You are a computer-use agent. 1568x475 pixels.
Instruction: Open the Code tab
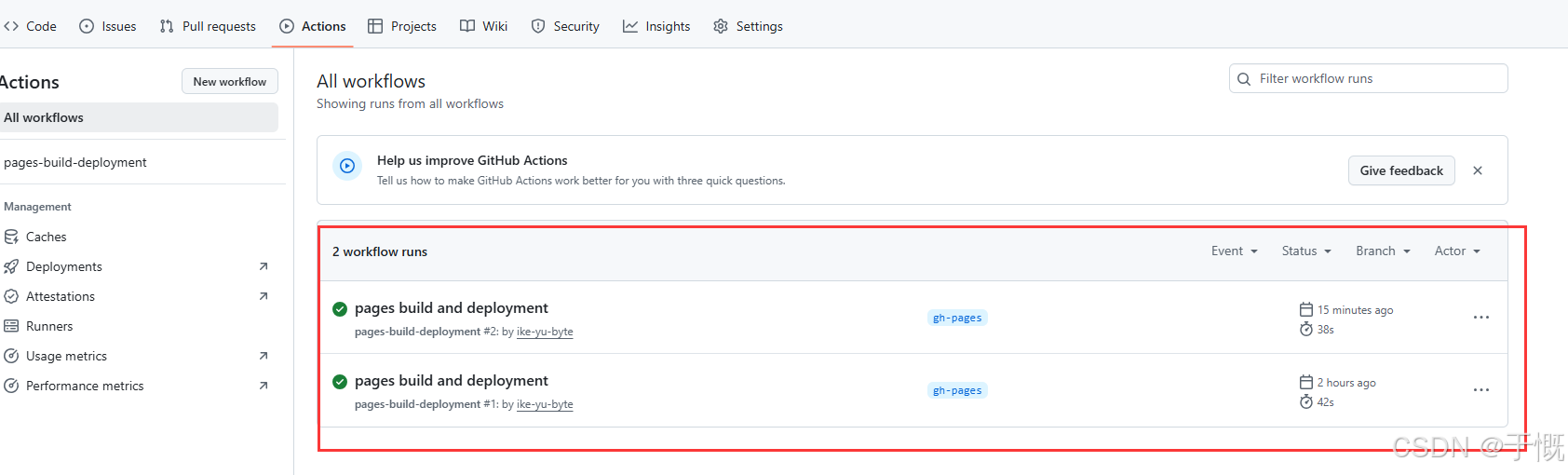pyautogui.click(x=30, y=26)
